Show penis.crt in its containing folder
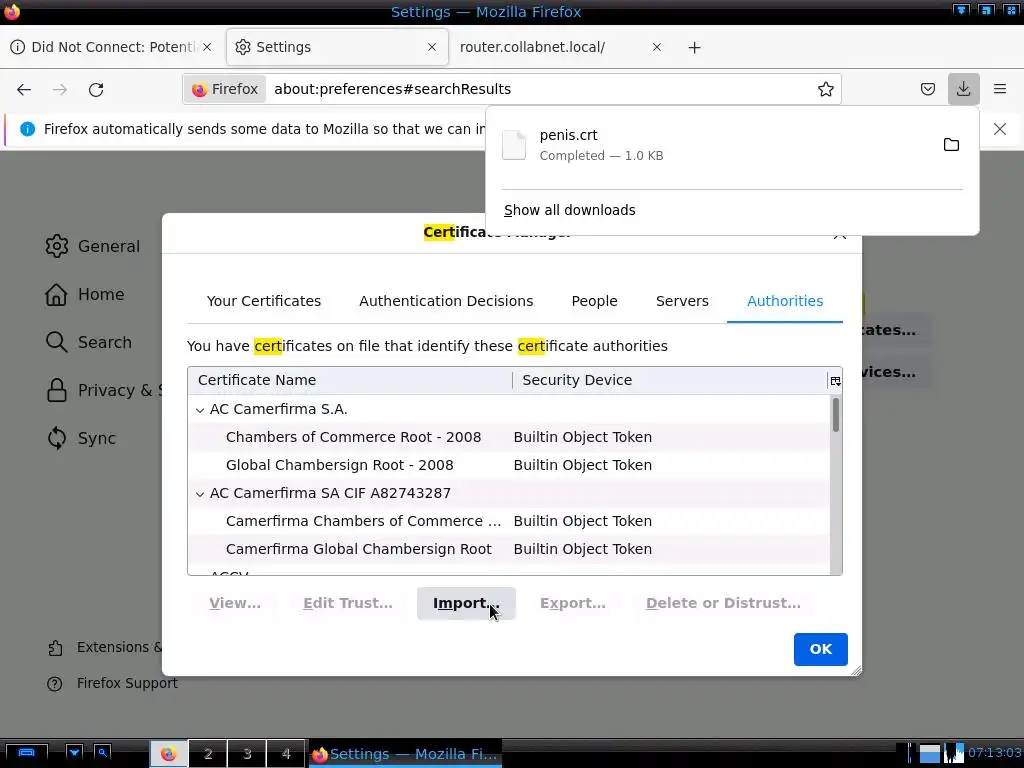The width and height of the screenshot is (1024, 768). tap(951, 145)
